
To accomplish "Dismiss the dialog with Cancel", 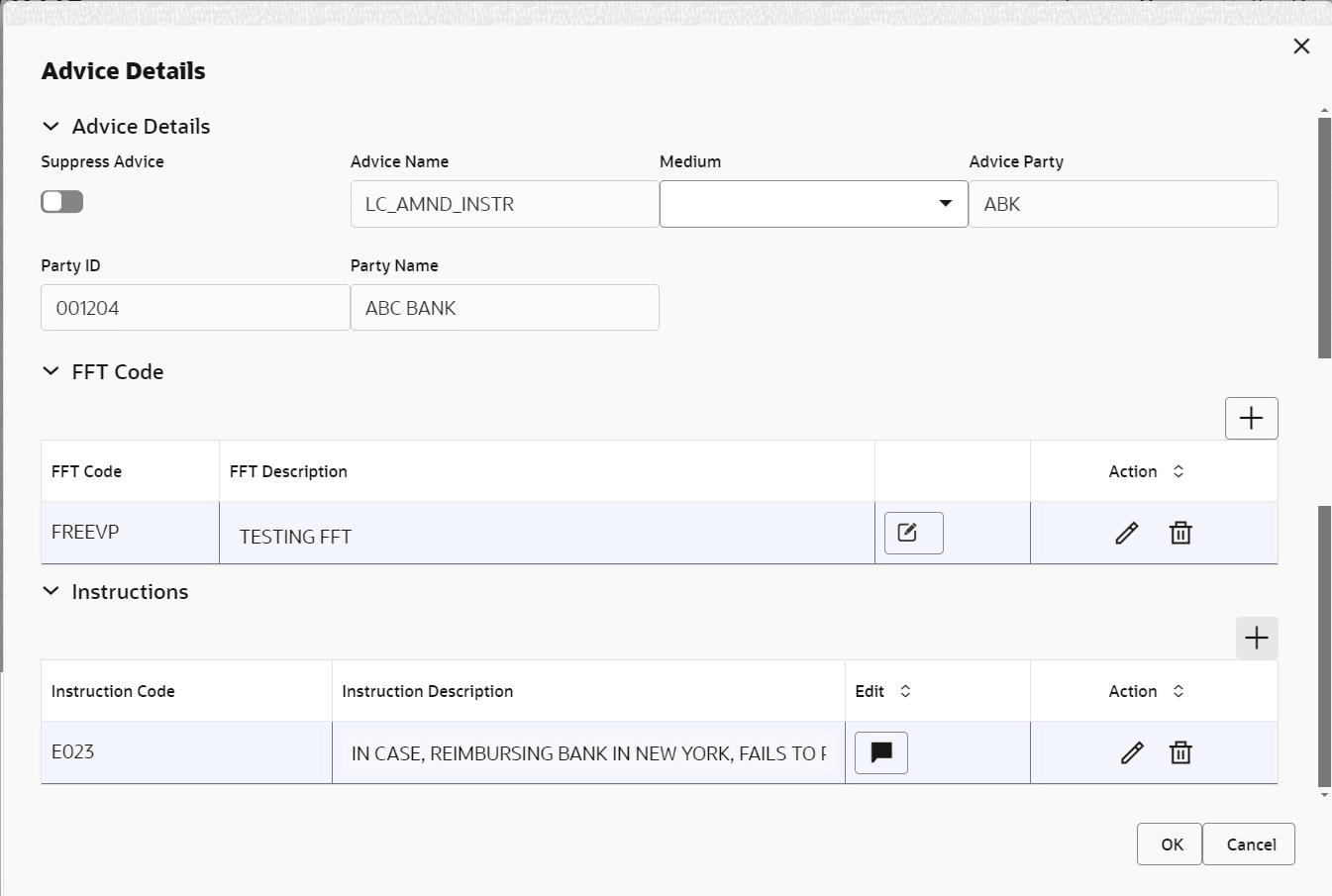I will (x=1249, y=844).
